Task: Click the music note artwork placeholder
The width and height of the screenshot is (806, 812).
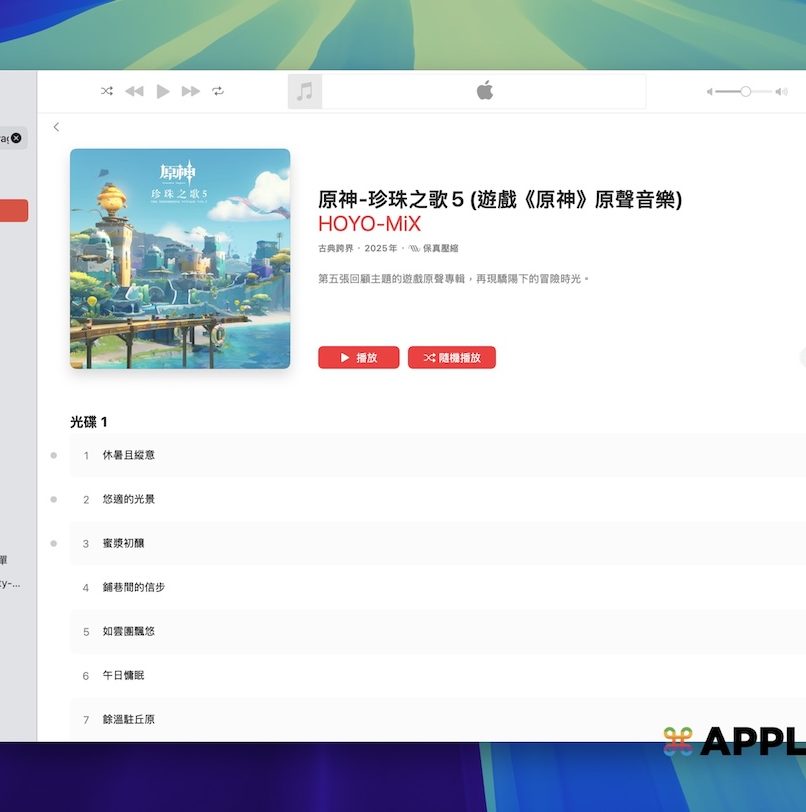Action: click(305, 91)
